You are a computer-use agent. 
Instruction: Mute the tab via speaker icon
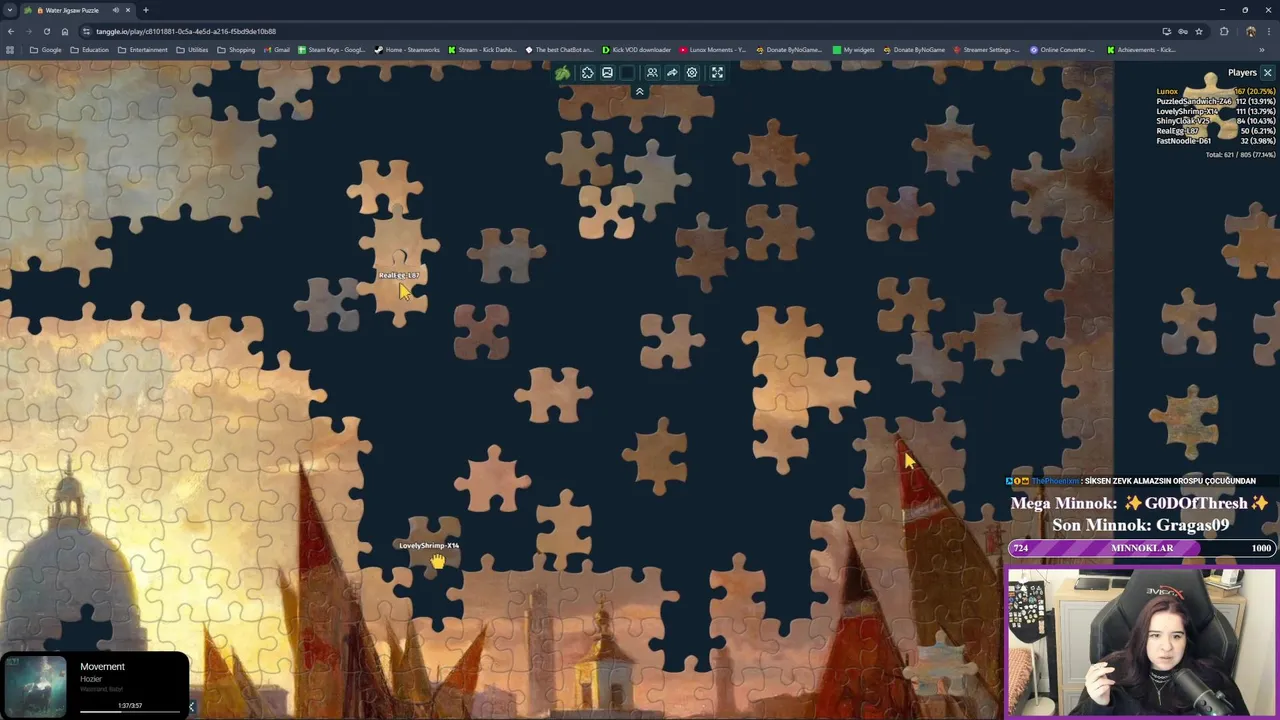115,10
